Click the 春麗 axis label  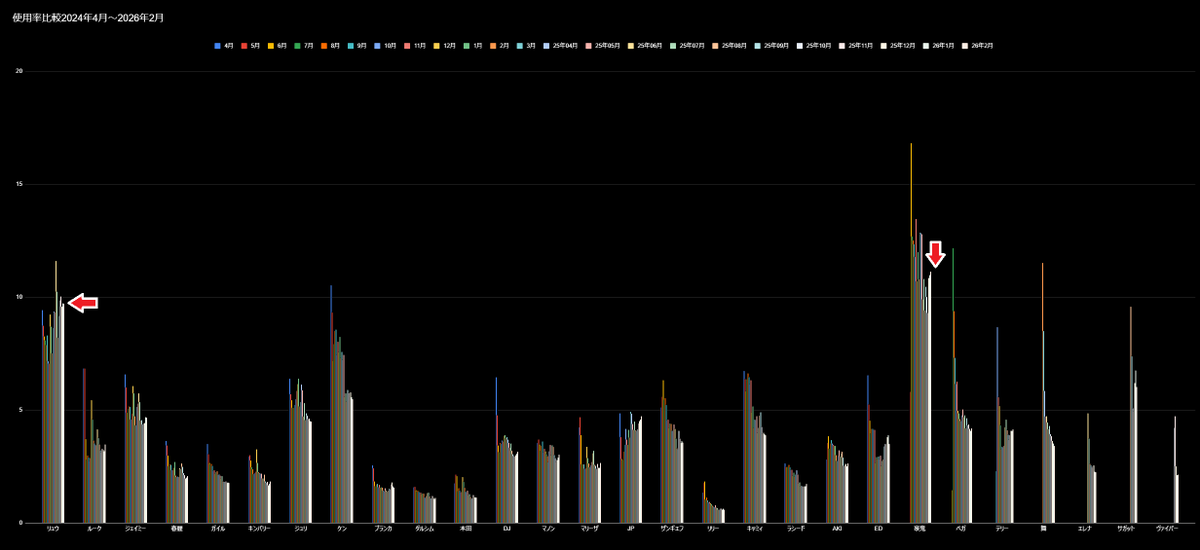pos(176,528)
